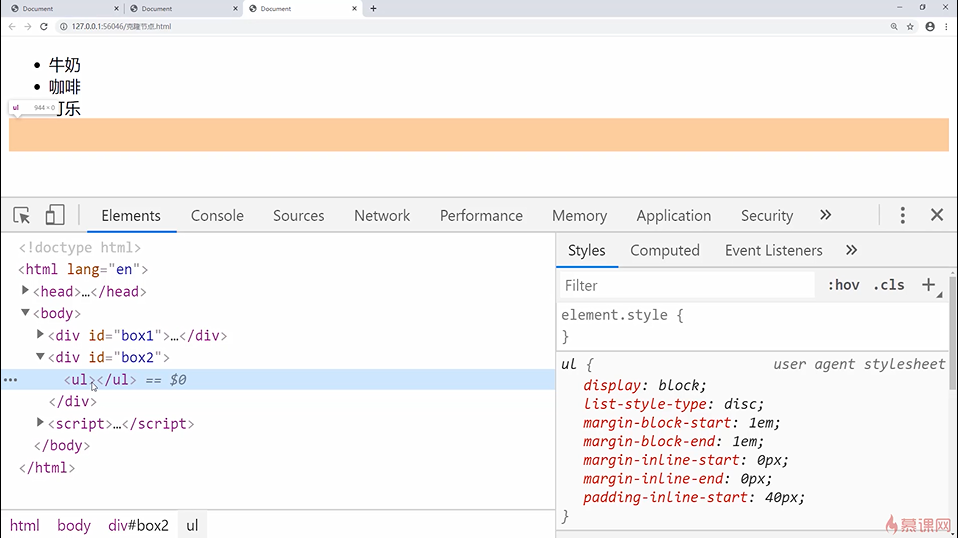The image size is (958, 538).
Task: Switch to the Console tab
Action: pos(217,215)
